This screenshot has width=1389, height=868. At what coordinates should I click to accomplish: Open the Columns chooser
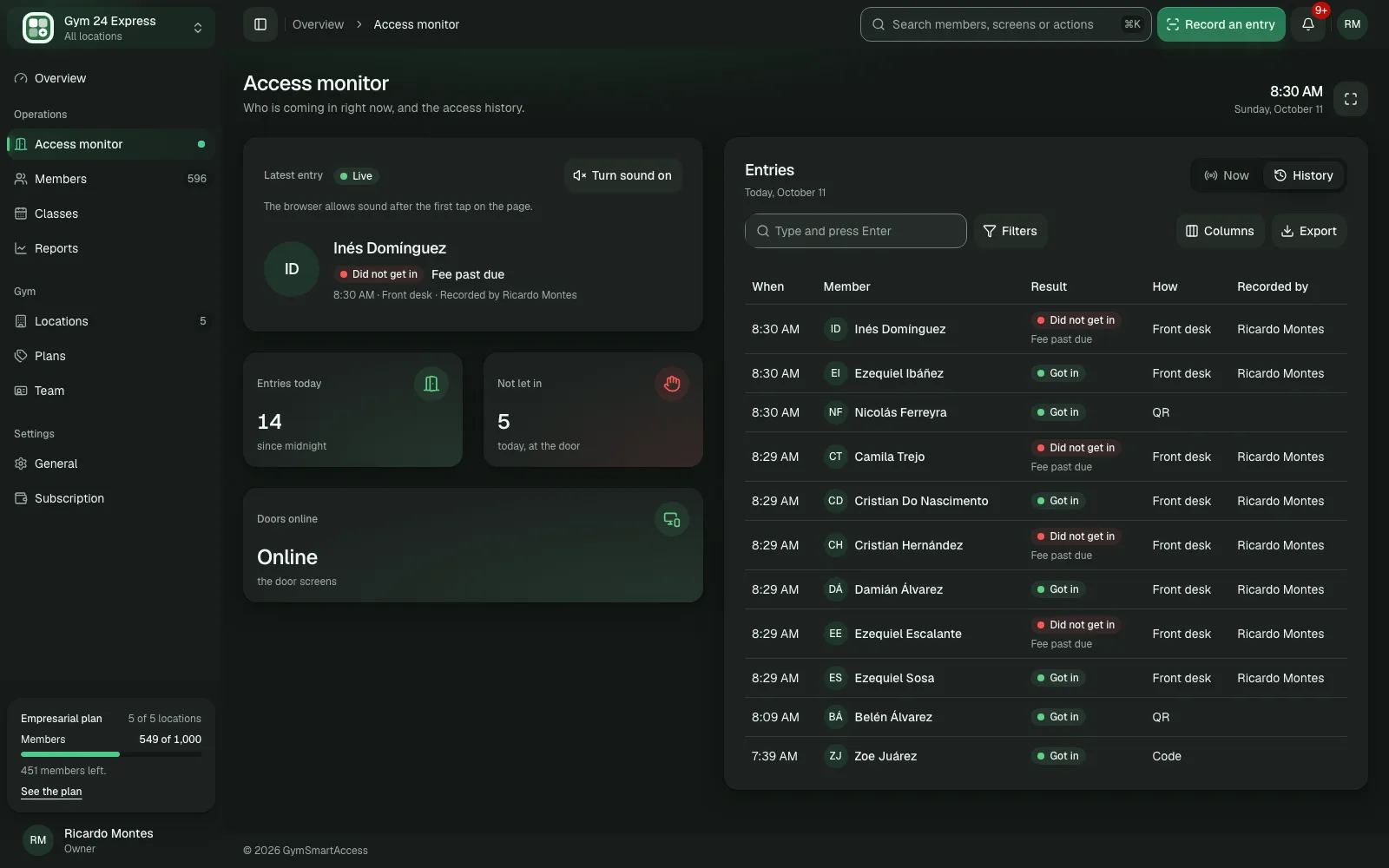coord(1220,231)
